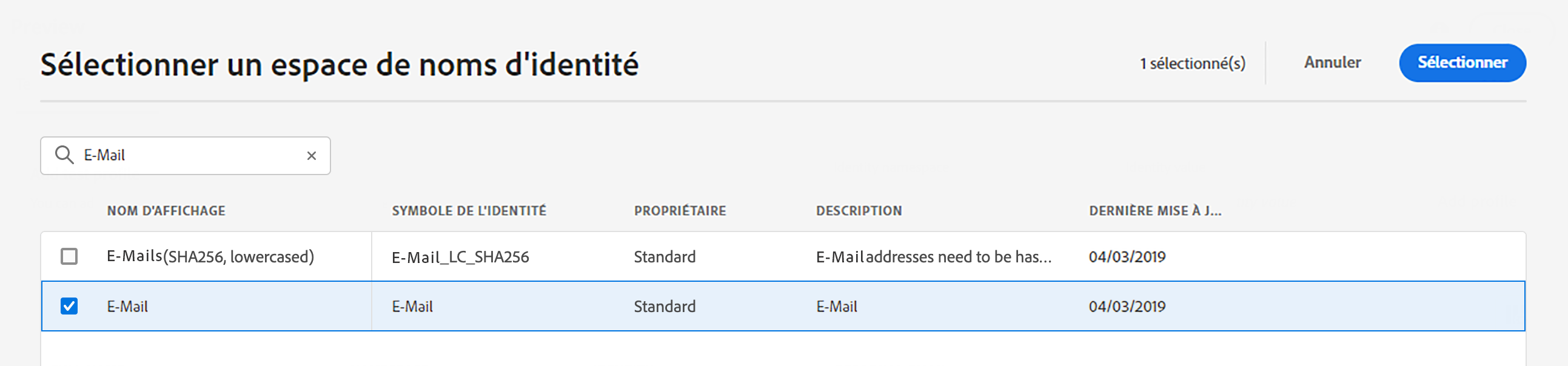1568x366 pixels.
Task: Click the E-Mail_LC_SHA256 identity symbol cell
Action: click(460, 257)
